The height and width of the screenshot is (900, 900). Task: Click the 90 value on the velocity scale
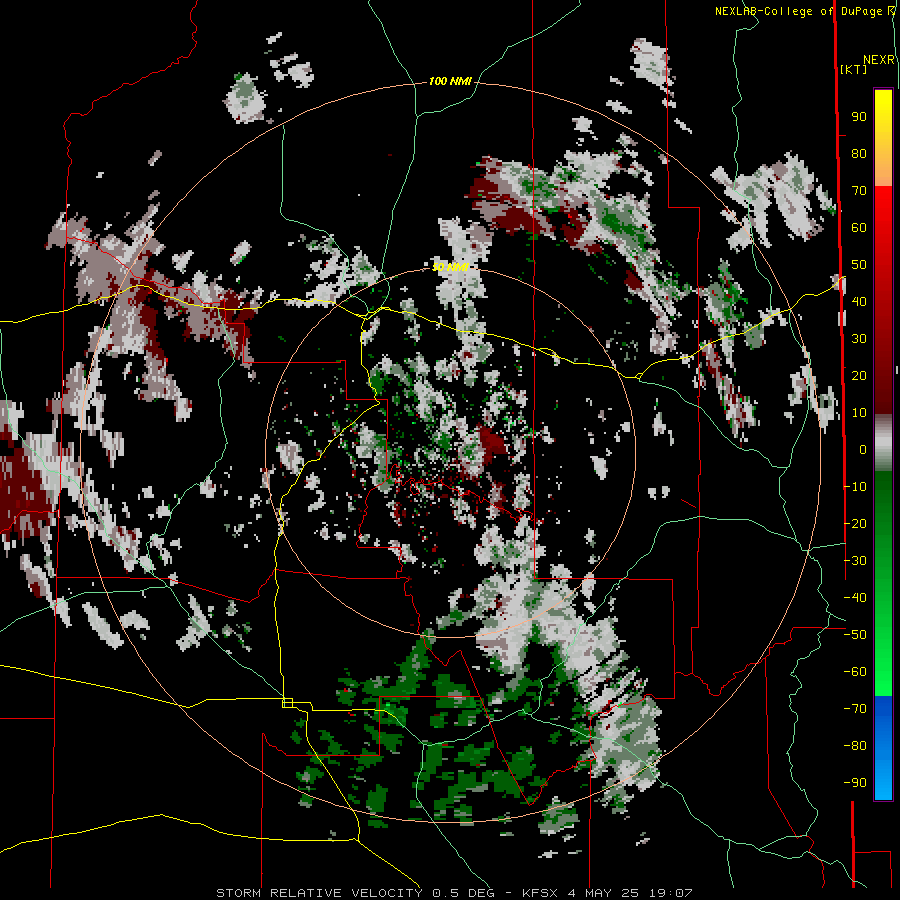click(x=859, y=117)
